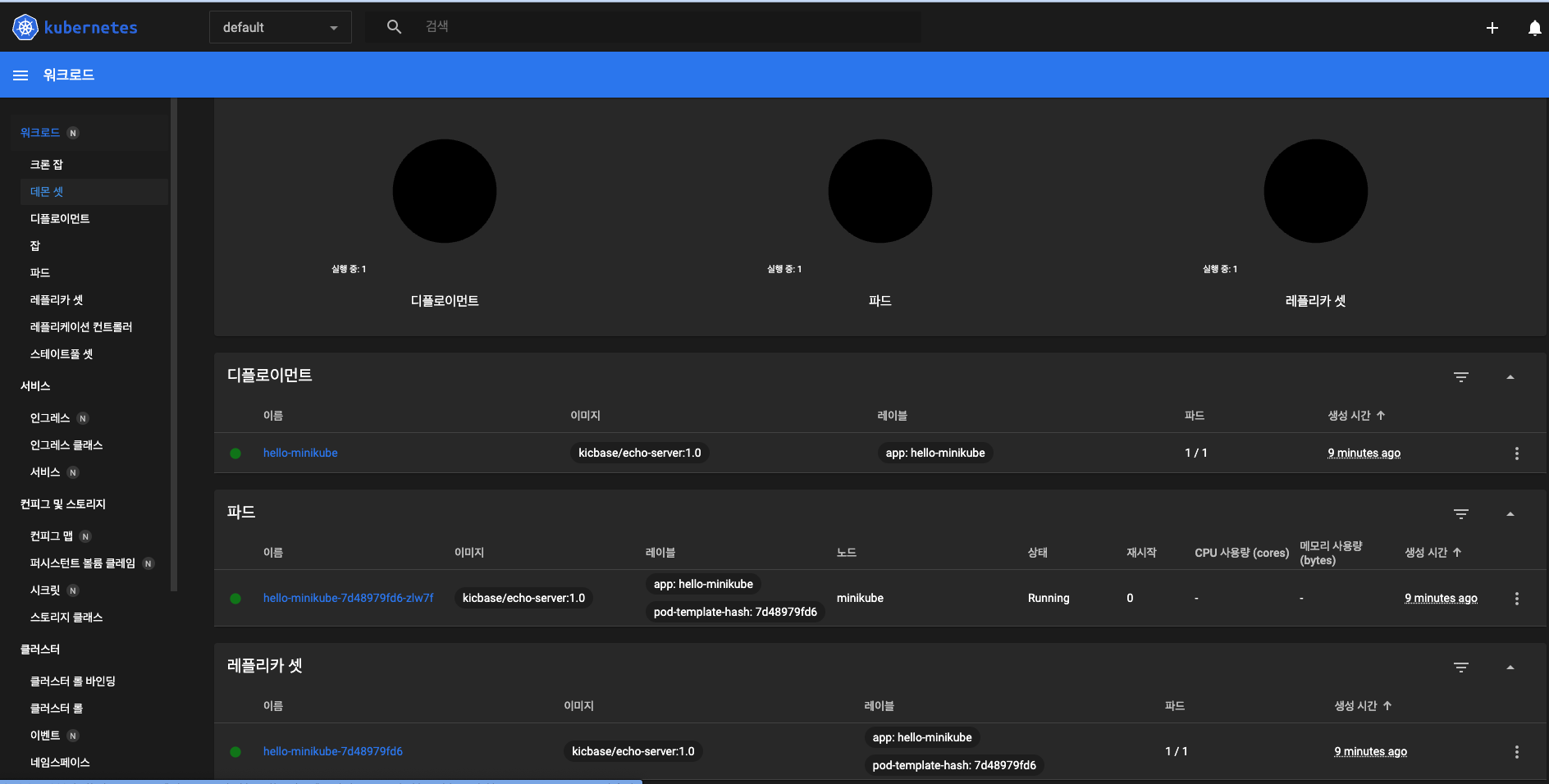Open actions menu for hello-minikube-7d48979fd6-zlw7f pod
Image resolution: width=1549 pixels, height=784 pixels.
1516,599
